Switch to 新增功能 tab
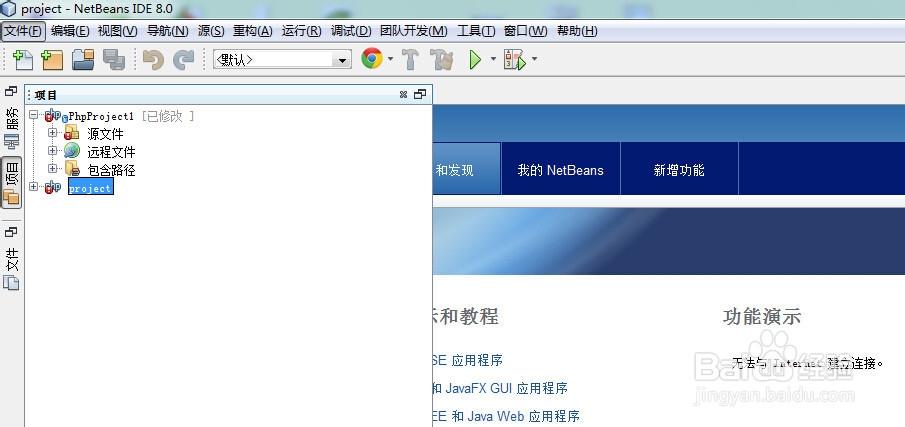905x427 pixels. (679, 170)
